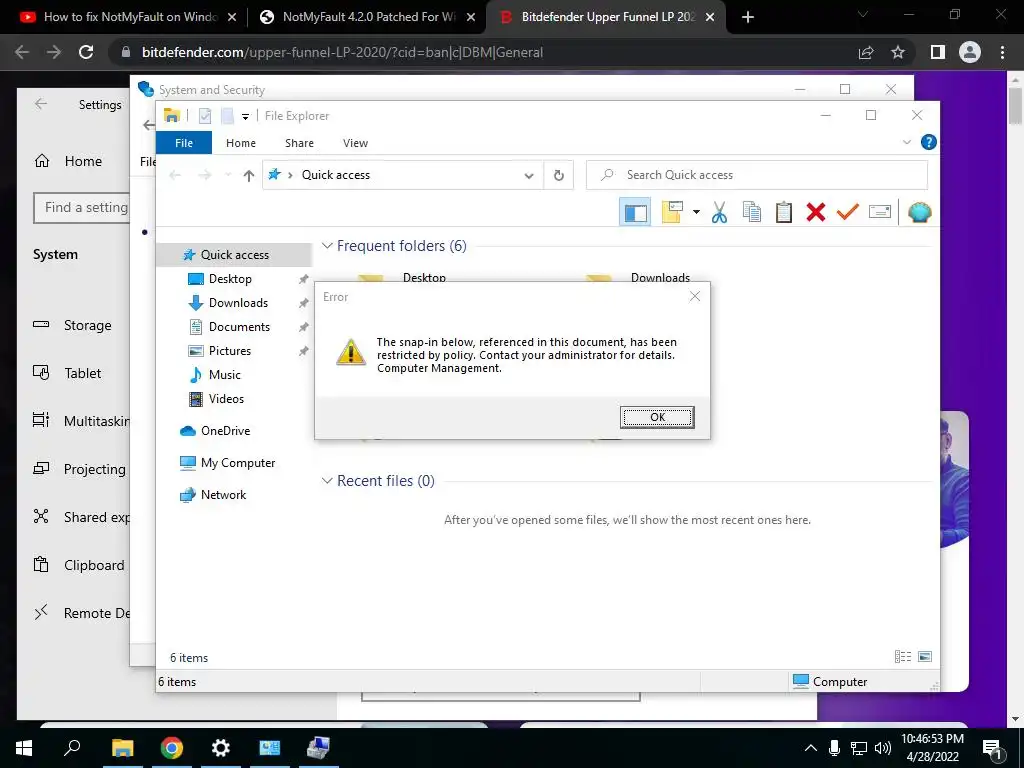Copy using the two-pages toolbar icon
Screen dimensions: 1024x768
click(752, 212)
